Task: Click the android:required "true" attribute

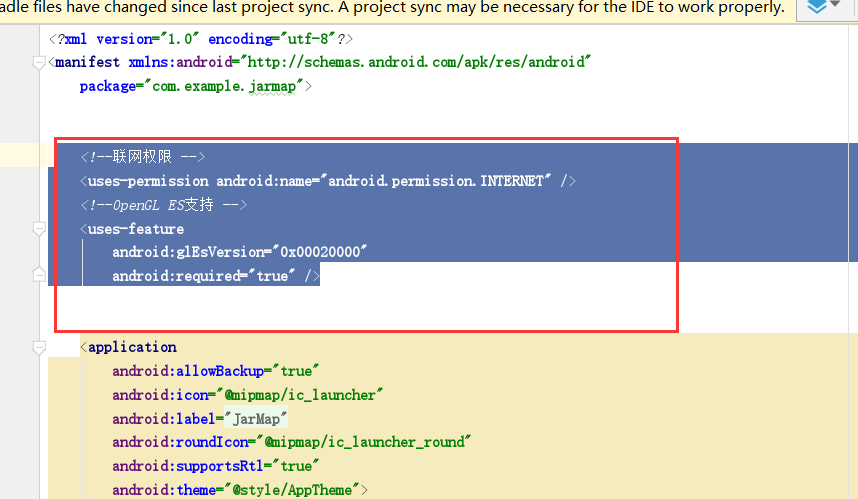Action: 204,276
